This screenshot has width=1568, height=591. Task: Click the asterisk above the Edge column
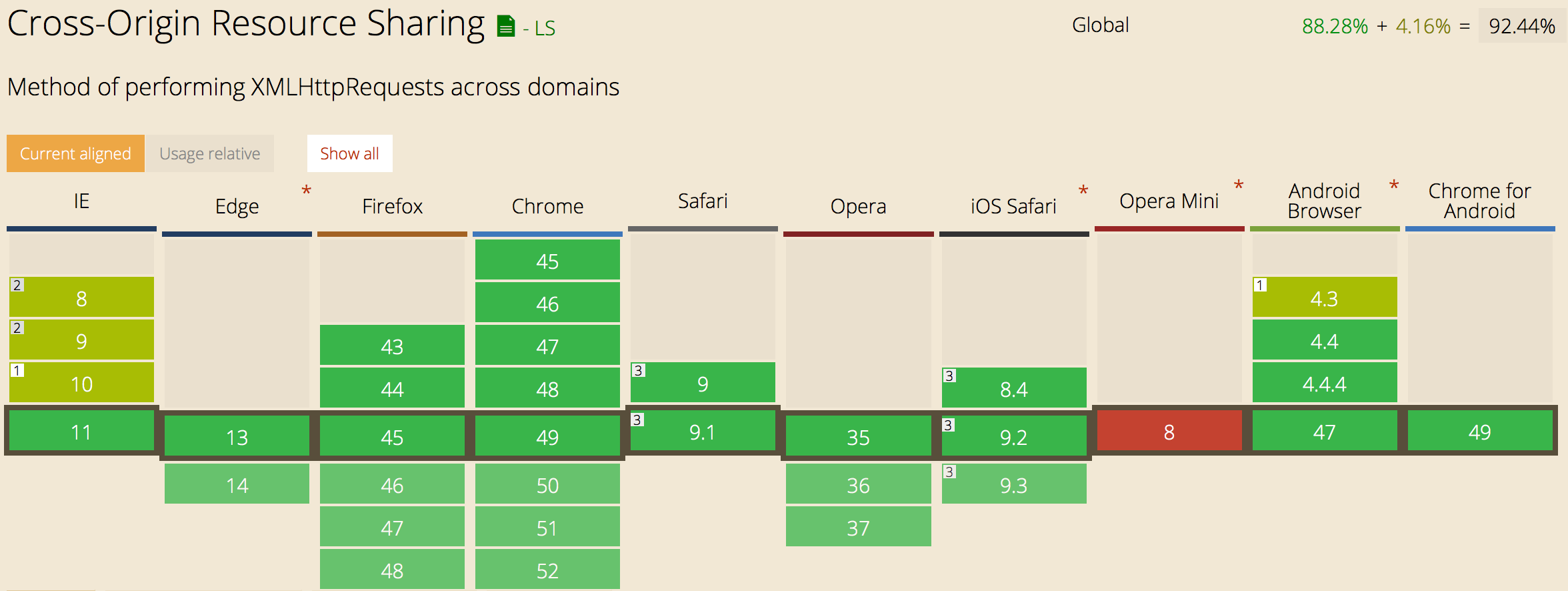tap(307, 191)
